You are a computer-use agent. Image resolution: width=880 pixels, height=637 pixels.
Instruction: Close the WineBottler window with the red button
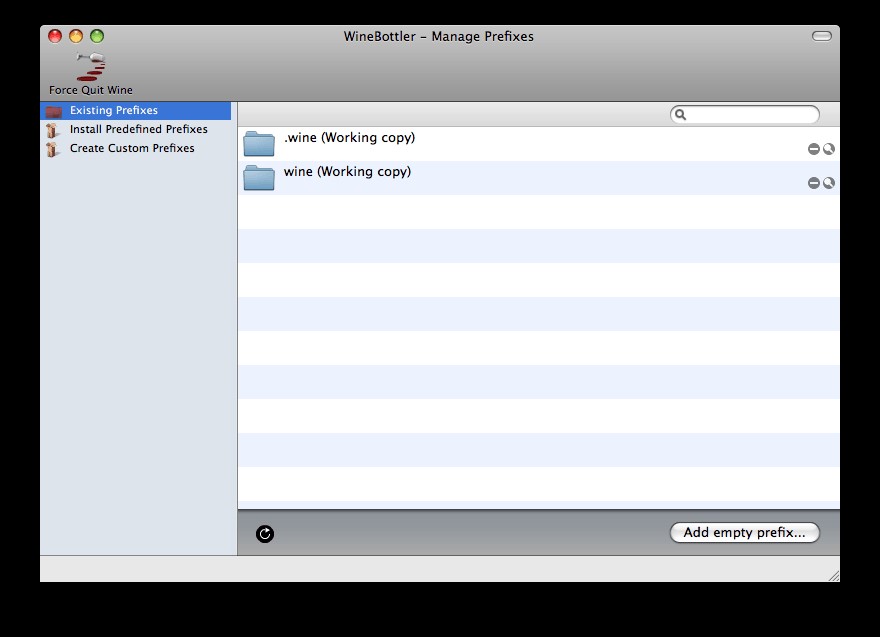pyautogui.click(x=55, y=36)
